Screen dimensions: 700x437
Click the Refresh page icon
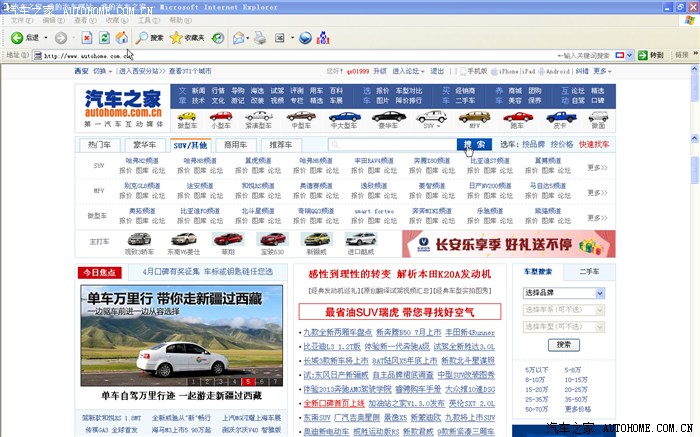105,38
